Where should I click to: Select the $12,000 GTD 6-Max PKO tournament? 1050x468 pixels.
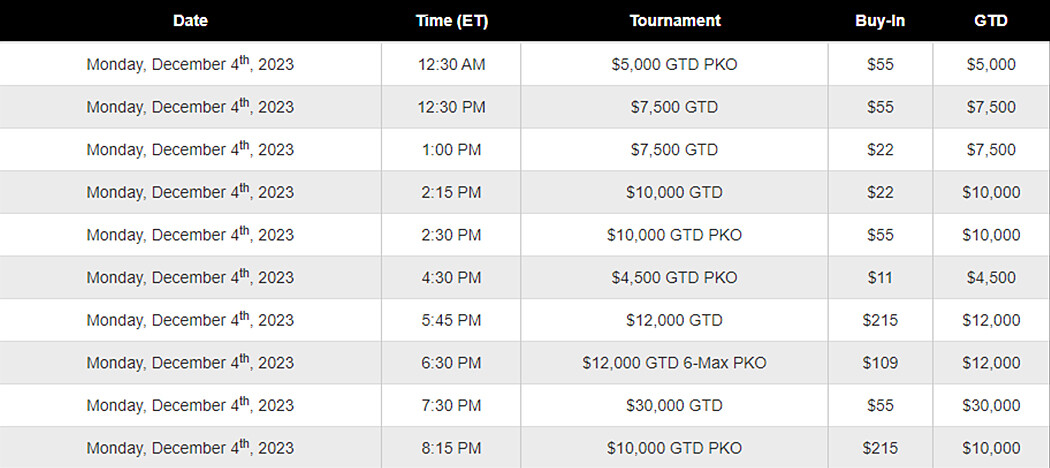tap(675, 363)
